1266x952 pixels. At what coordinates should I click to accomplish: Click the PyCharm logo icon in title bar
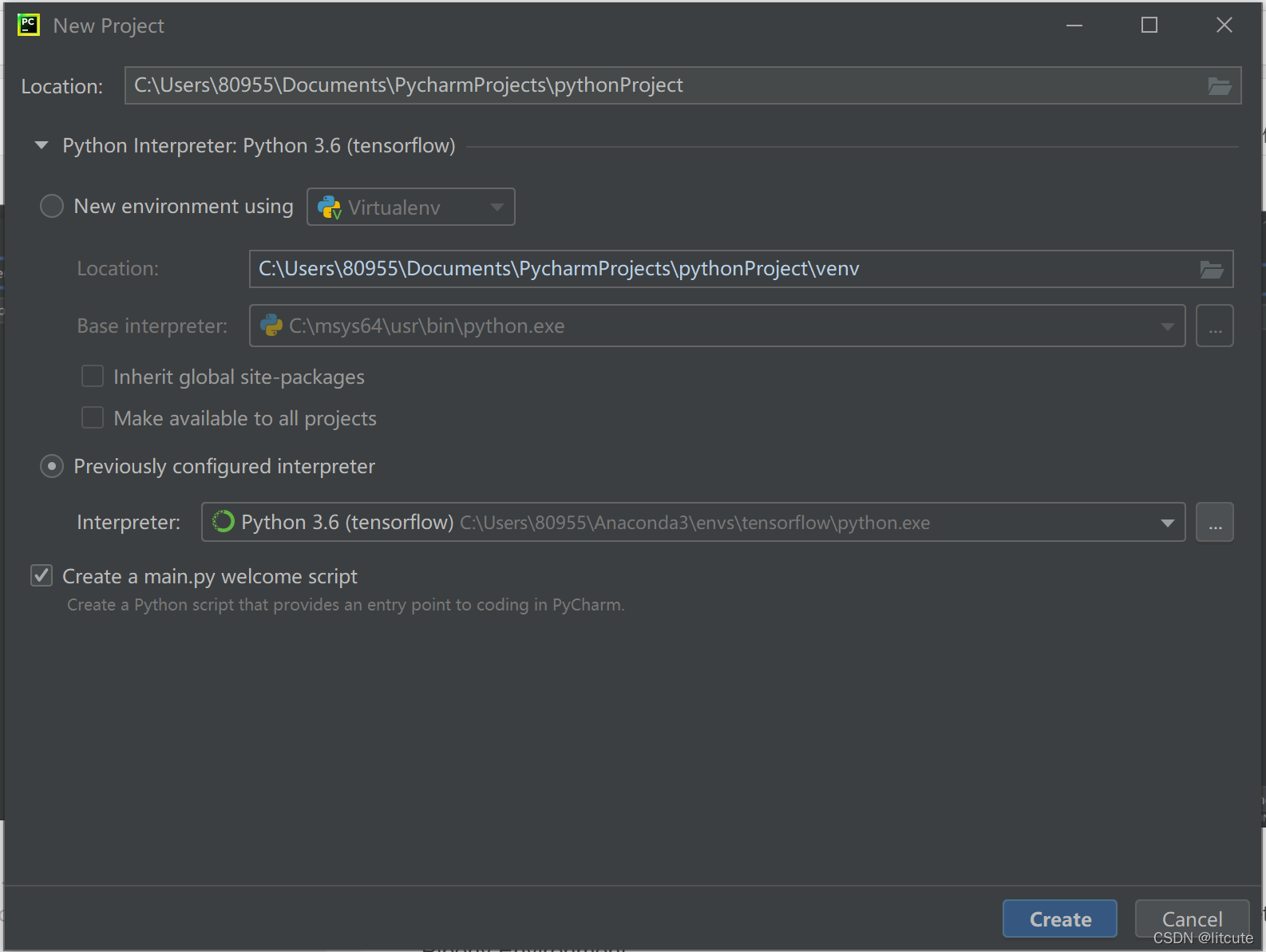point(29,25)
